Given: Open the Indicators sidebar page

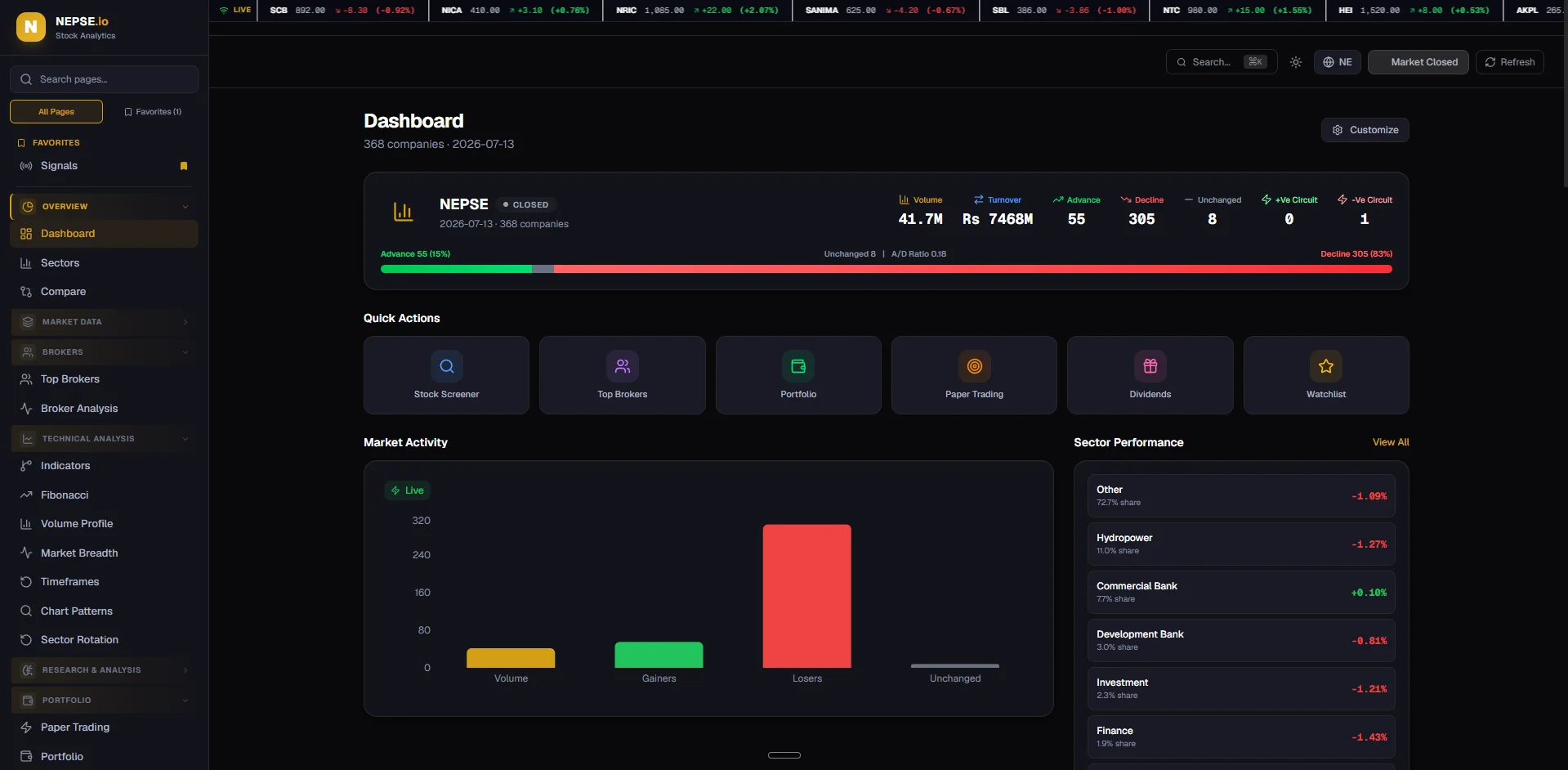Looking at the screenshot, I should [104, 466].
